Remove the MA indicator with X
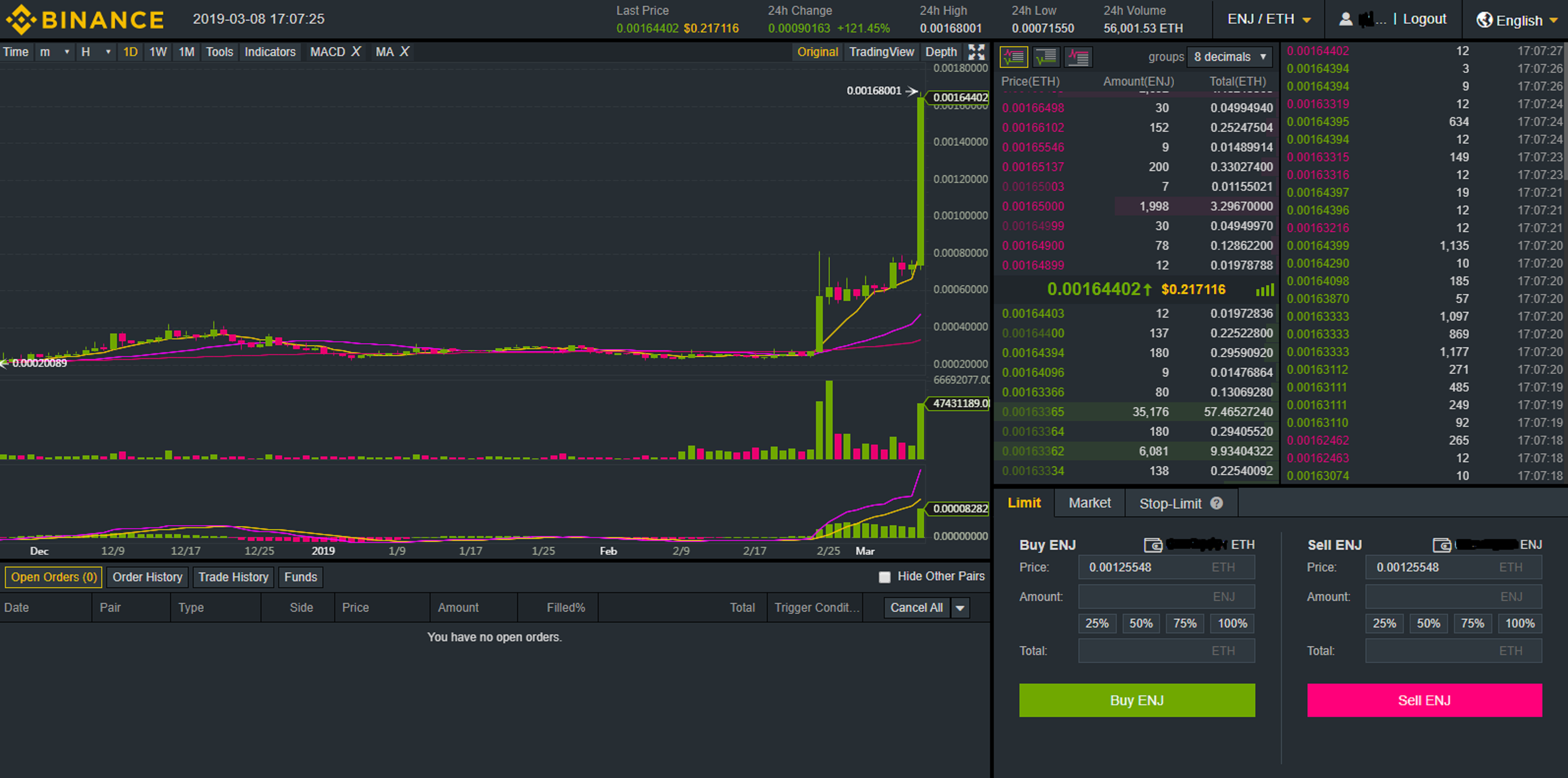Viewport: 1568px width, 778px height. point(404,52)
